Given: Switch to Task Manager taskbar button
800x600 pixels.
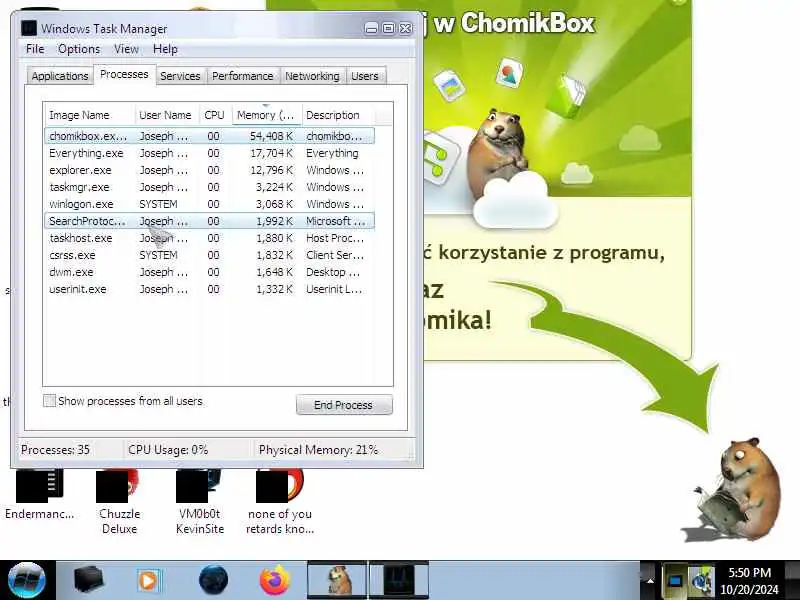Looking at the screenshot, I should click(399, 580).
